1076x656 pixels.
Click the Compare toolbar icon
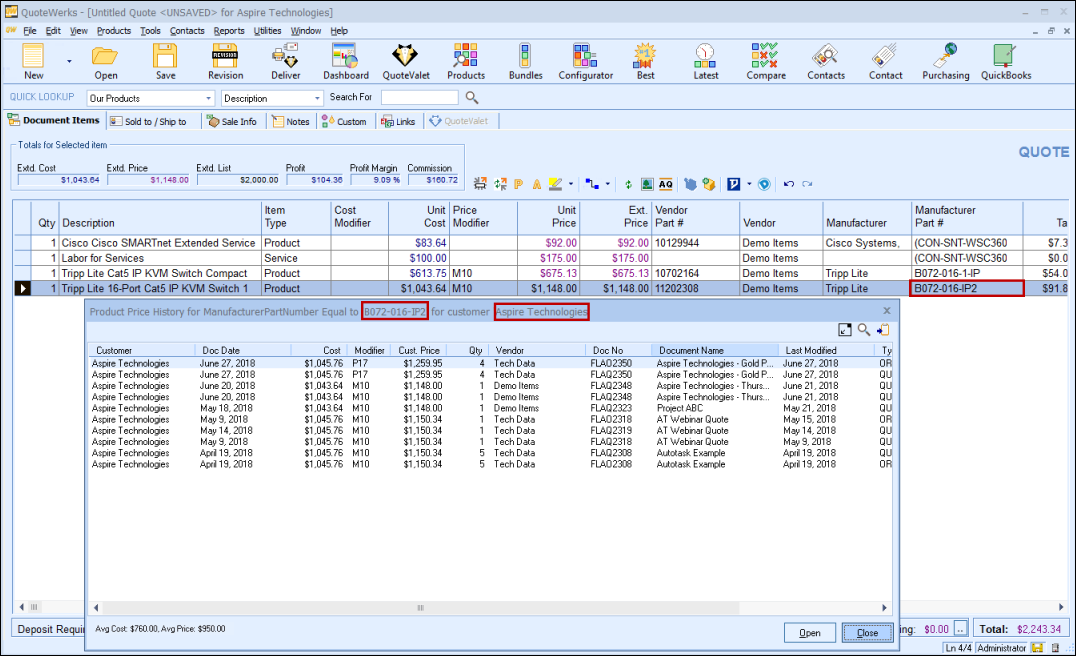(x=766, y=62)
